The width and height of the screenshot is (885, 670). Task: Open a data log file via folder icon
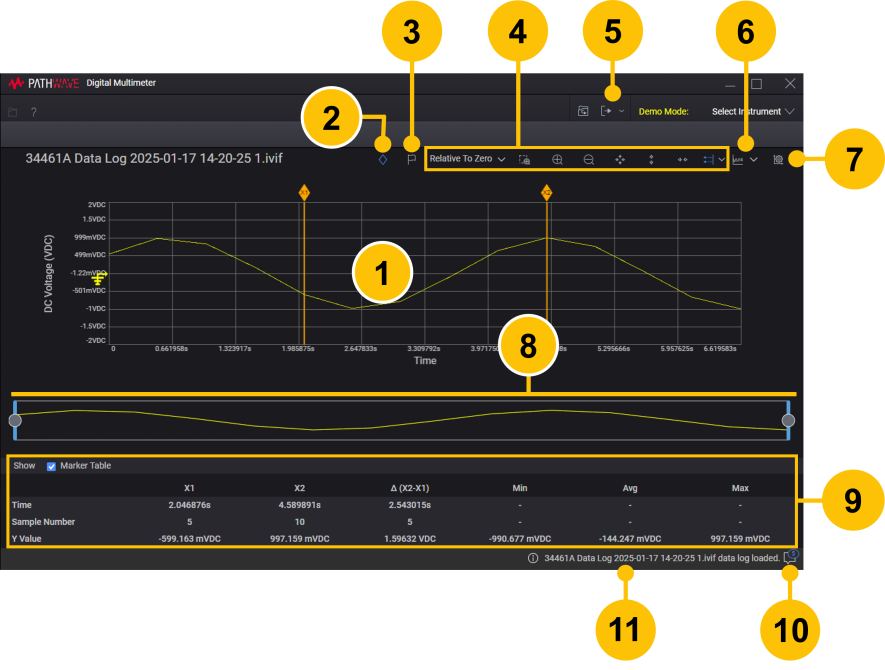pyautogui.click(x=12, y=112)
